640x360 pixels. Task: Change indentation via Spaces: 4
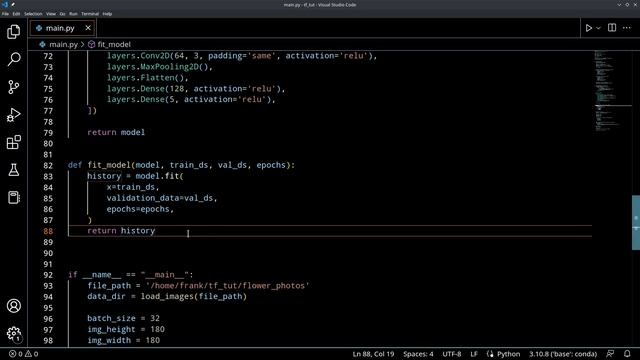tap(418, 354)
